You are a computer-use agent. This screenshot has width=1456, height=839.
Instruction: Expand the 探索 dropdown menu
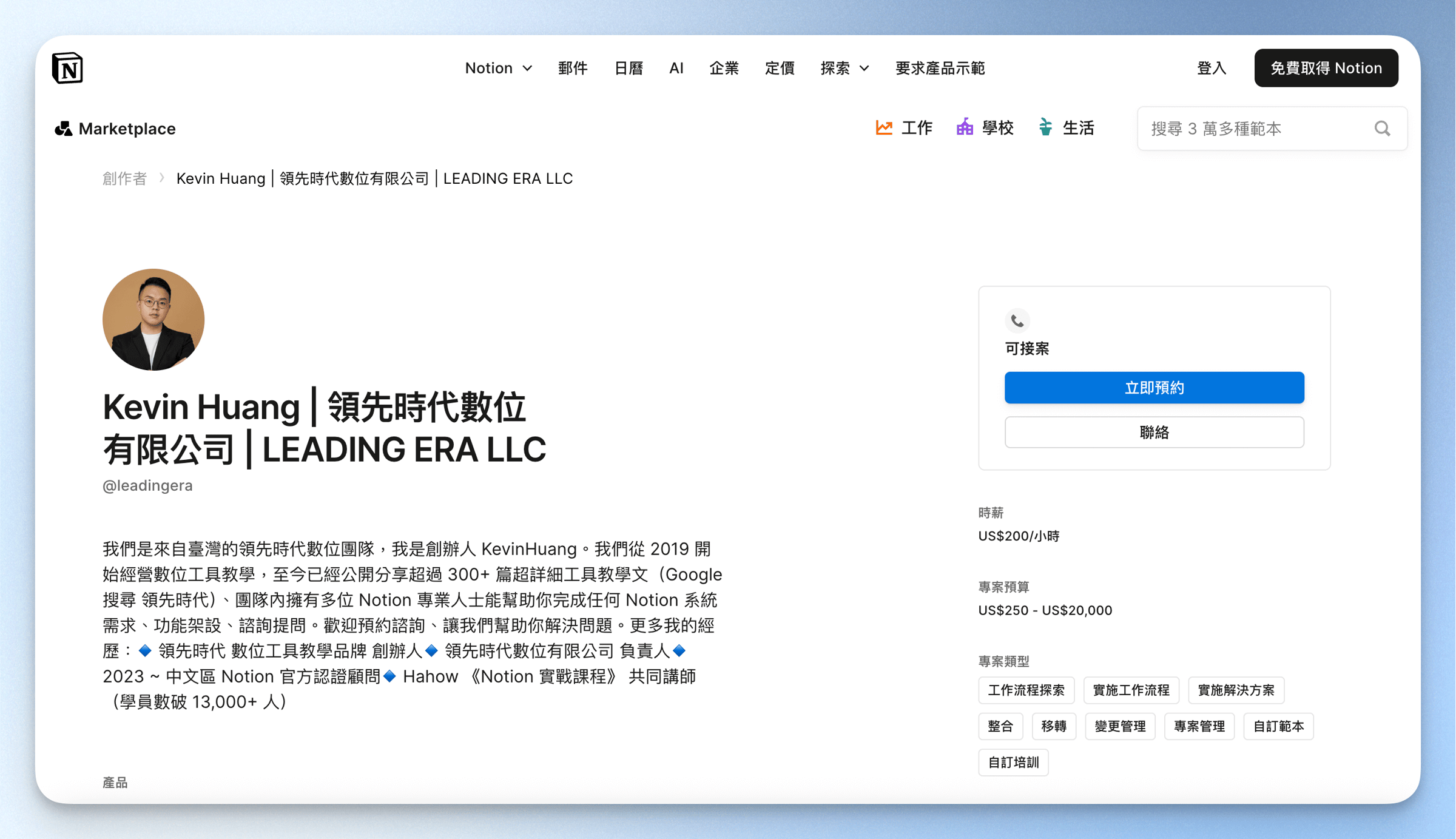point(844,69)
